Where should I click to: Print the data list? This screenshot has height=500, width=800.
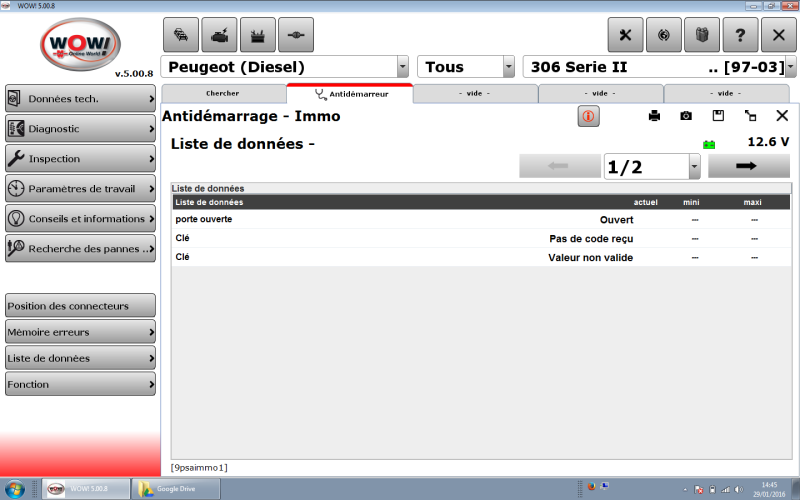point(654,116)
